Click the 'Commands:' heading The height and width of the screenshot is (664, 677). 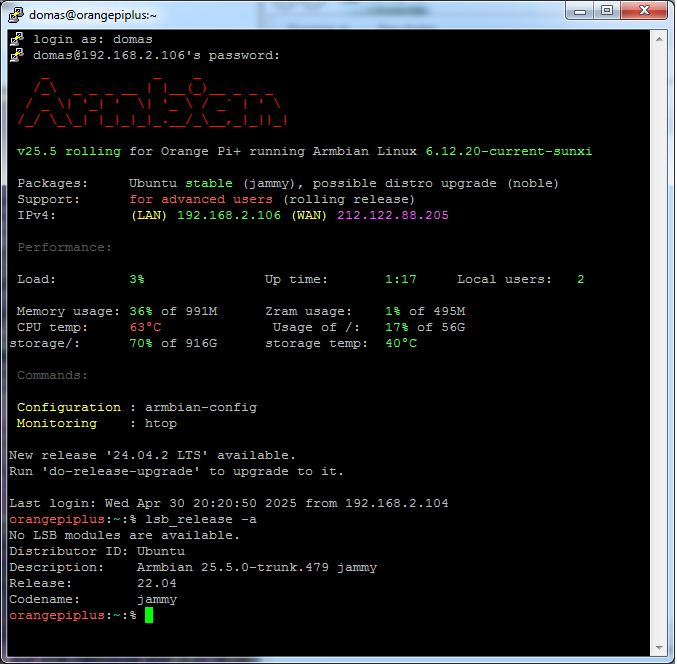pyautogui.click(x=52, y=375)
